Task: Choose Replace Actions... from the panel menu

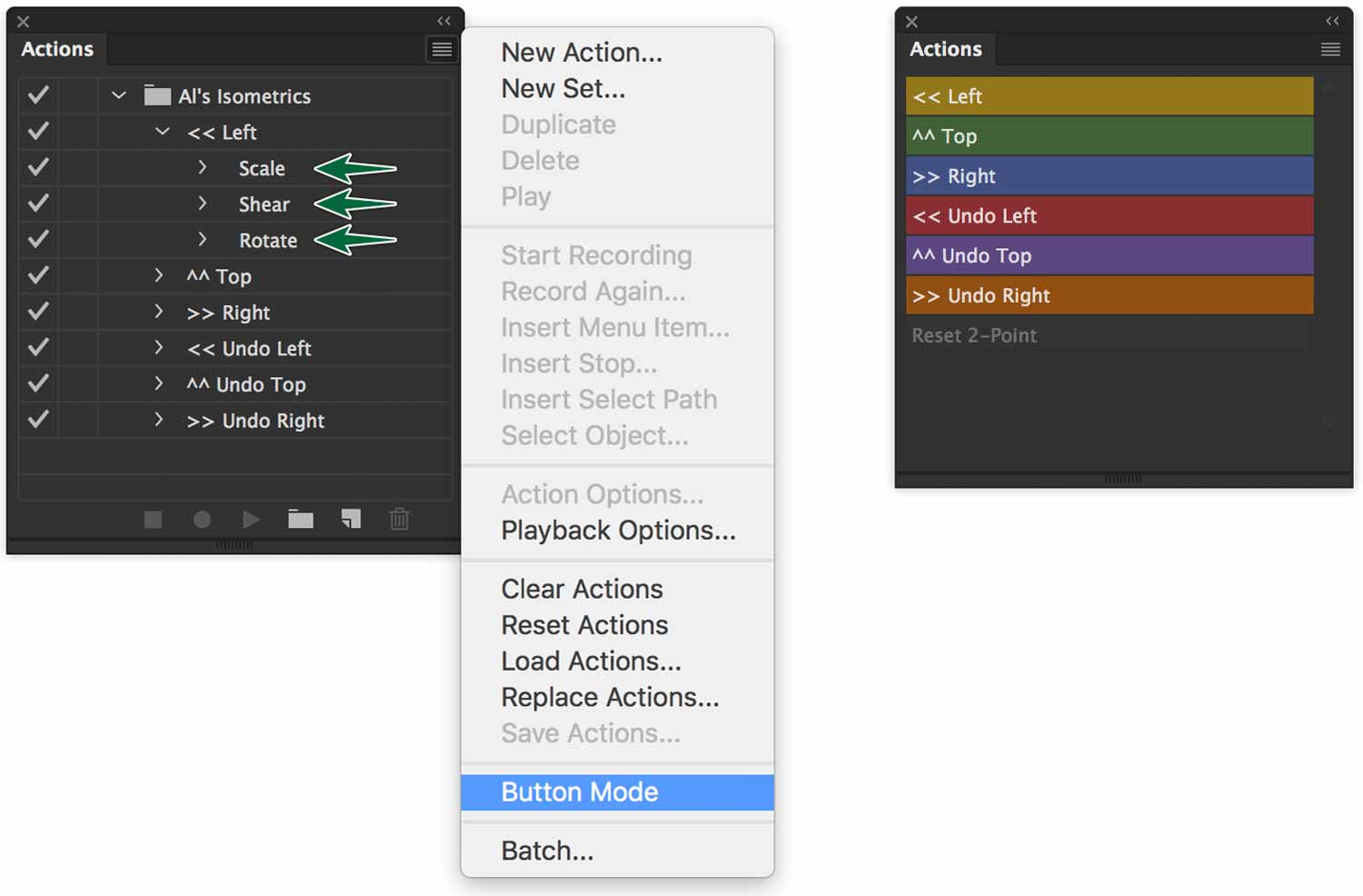Action: click(x=618, y=697)
